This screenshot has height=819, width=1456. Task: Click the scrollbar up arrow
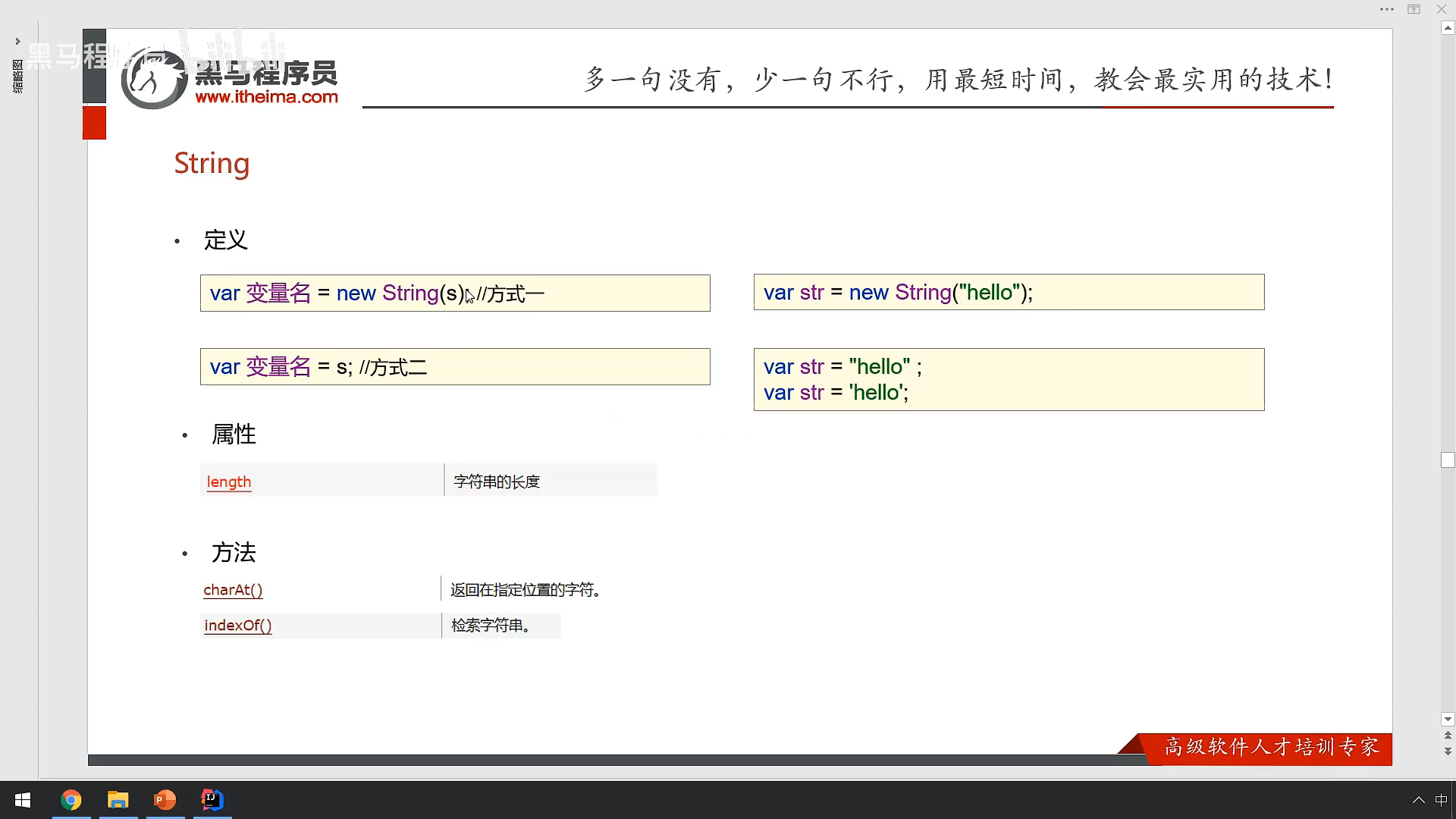pyautogui.click(x=1448, y=28)
